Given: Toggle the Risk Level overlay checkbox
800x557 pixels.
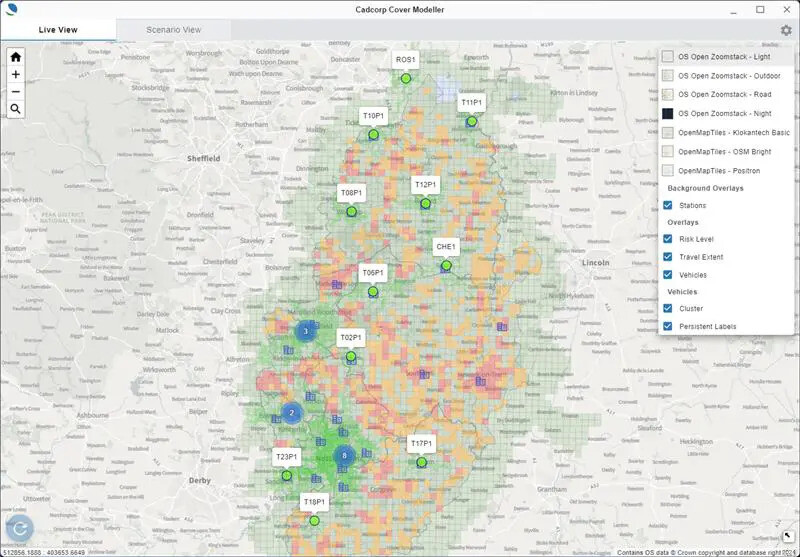Looking at the screenshot, I should 668,239.
